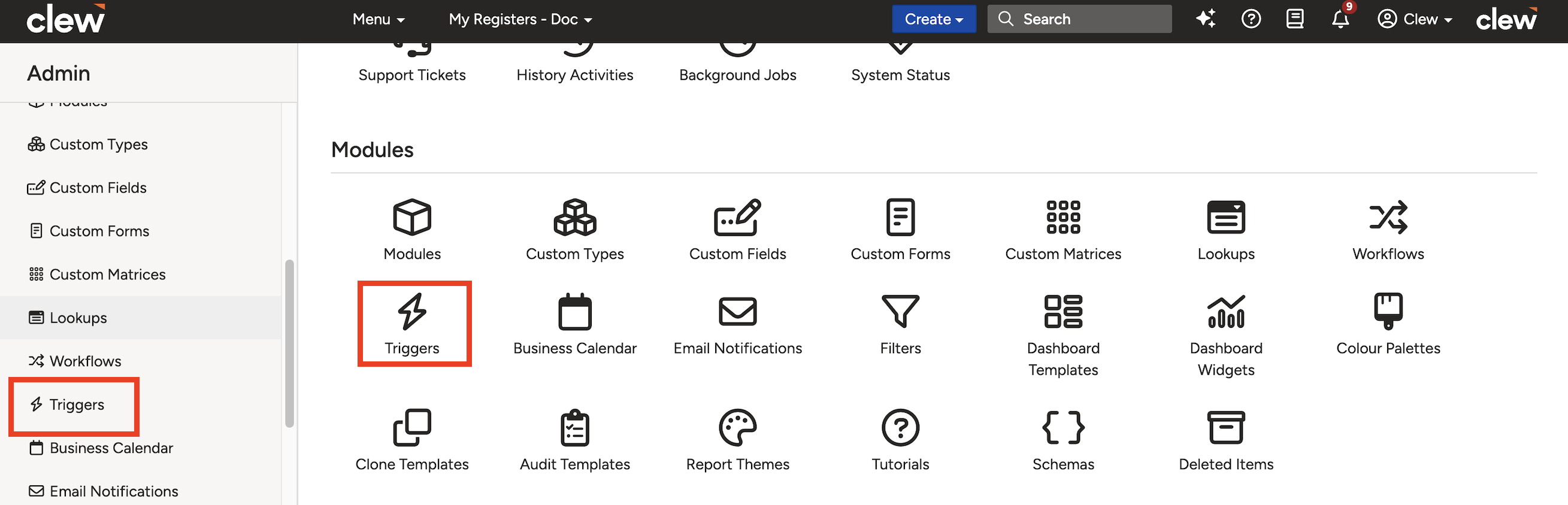Select Custom Forms in the Admin sidebar
The width and height of the screenshot is (1568, 505).
89,231
